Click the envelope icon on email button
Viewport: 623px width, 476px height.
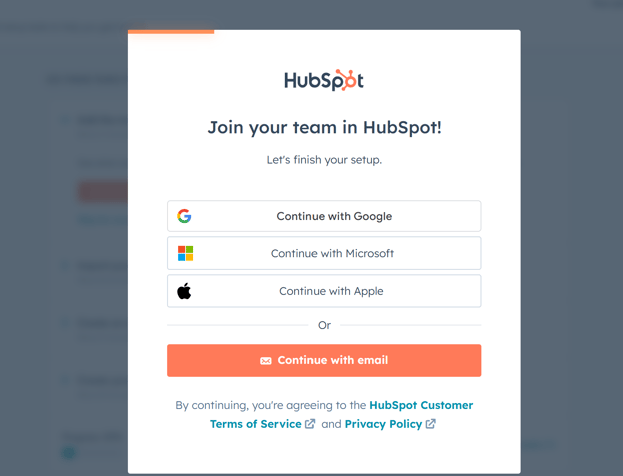[x=266, y=360]
